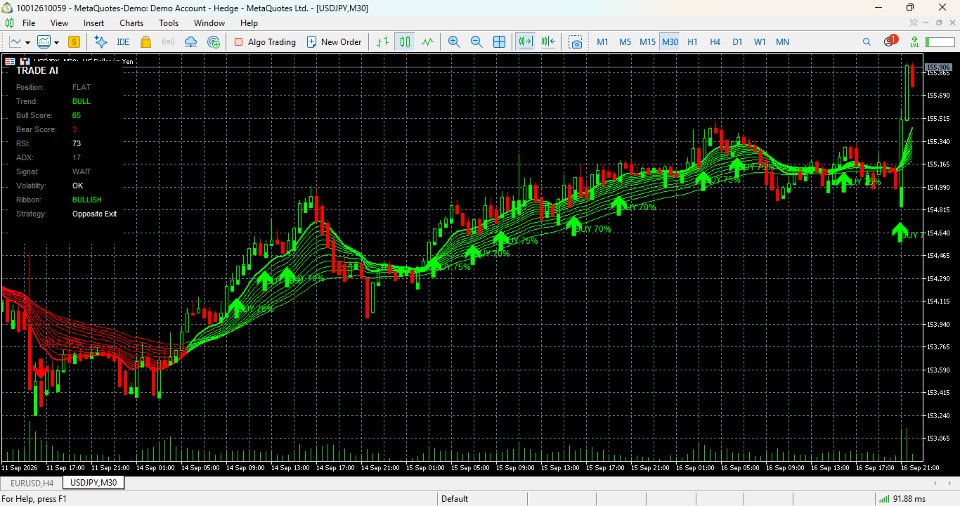Zoom in on the chart

click(454, 42)
